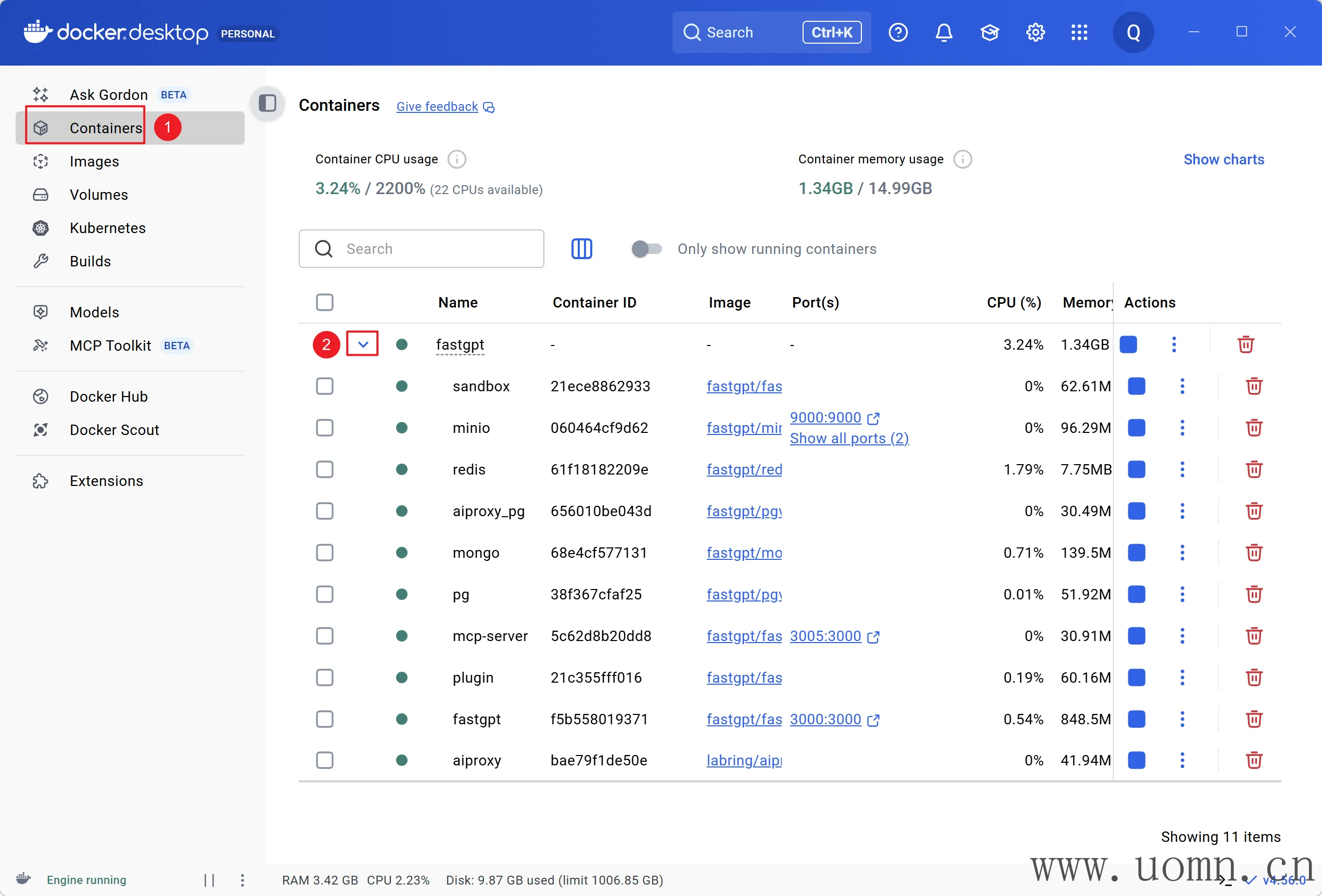Screen dimensions: 1322x896
Task: Check the sandbox container checkbox
Action: coord(325,387)
